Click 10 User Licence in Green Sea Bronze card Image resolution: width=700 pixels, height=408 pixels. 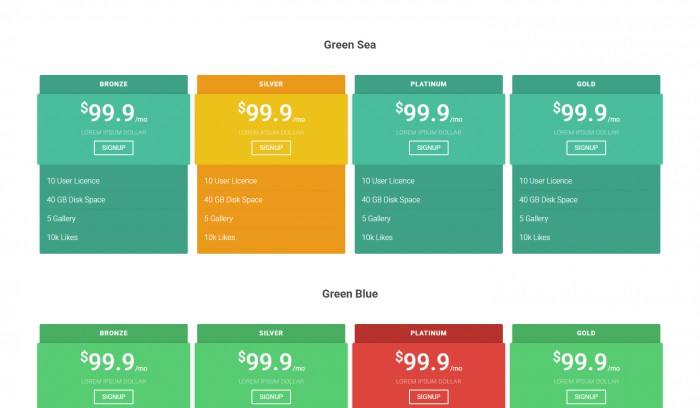73,181
